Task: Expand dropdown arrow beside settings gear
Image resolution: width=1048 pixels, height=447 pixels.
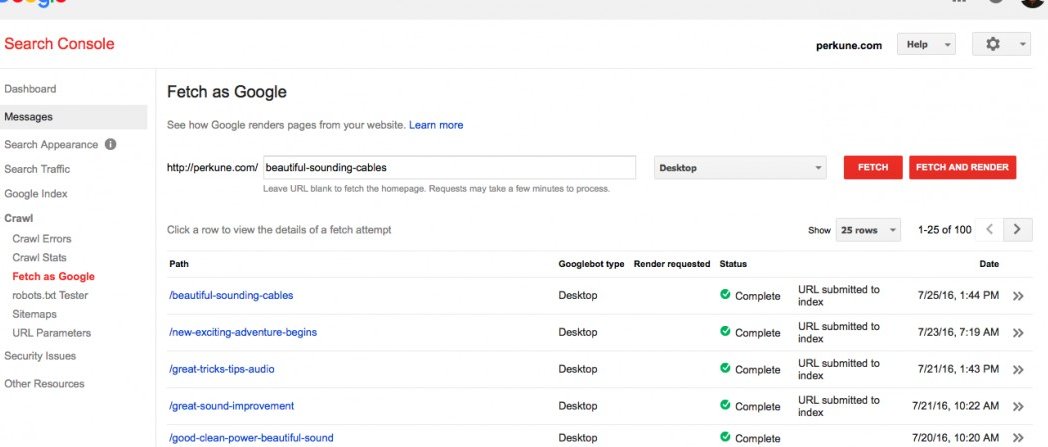Action: point(1023,45)
